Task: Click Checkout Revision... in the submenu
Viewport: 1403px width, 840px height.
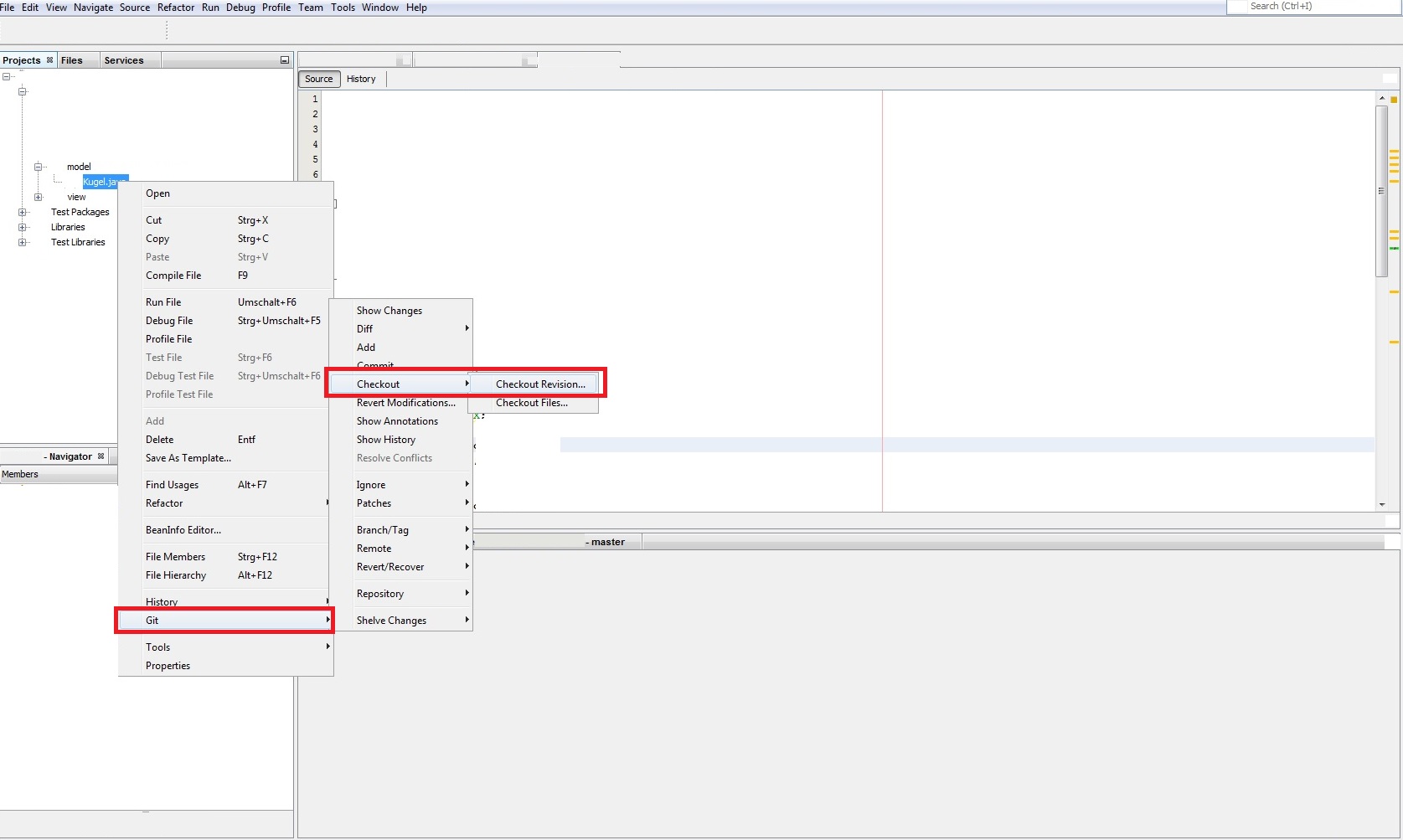Action: point(534,384)
